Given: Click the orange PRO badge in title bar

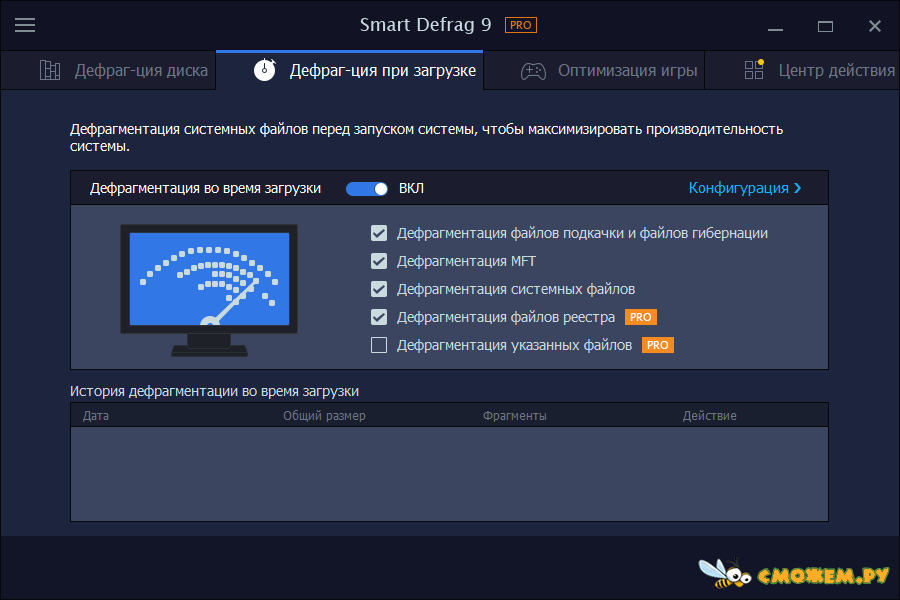Looking at the screenshot, I should click(x=521, y=25).
